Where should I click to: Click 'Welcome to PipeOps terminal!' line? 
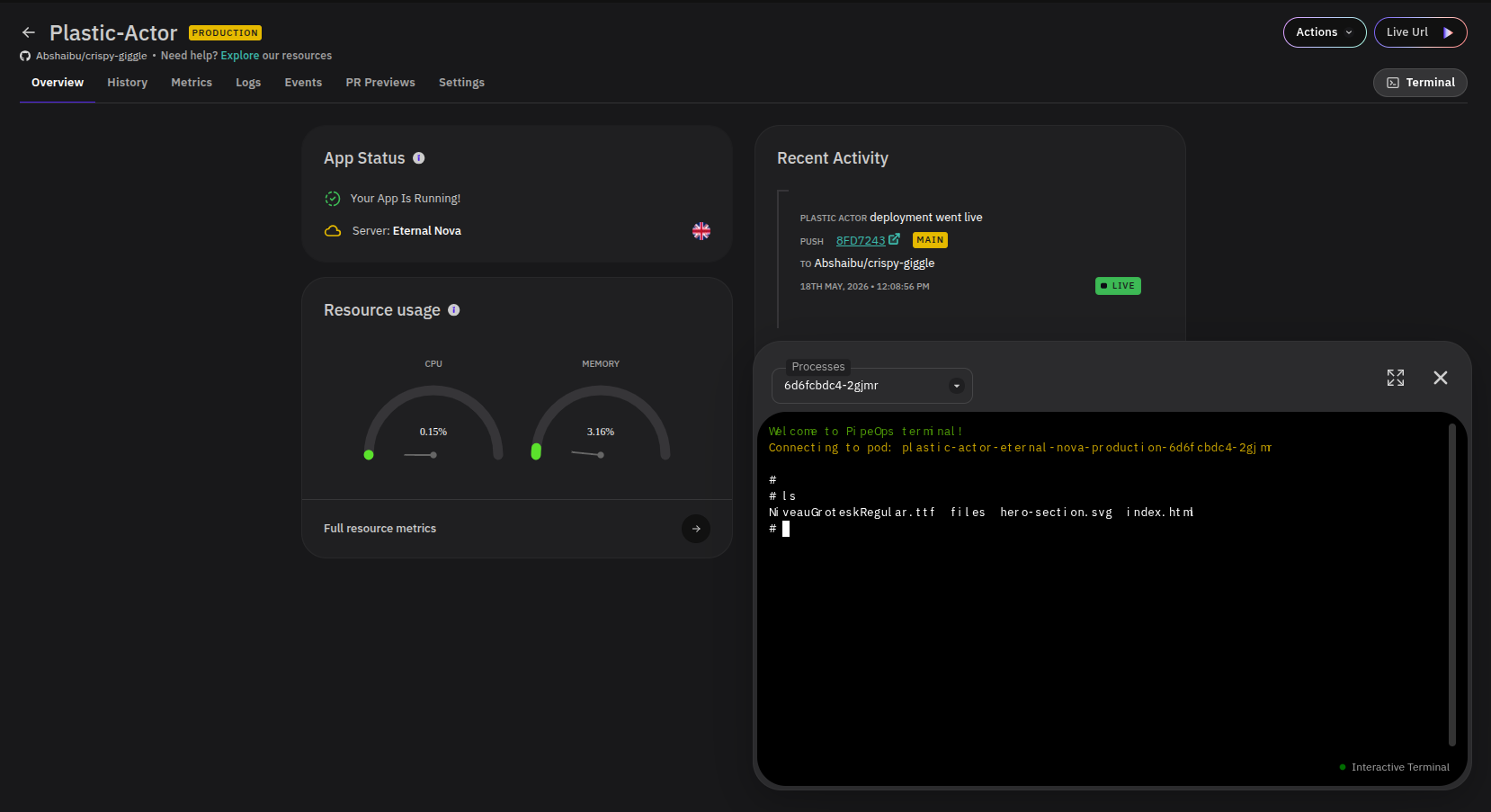coord(865,432)
